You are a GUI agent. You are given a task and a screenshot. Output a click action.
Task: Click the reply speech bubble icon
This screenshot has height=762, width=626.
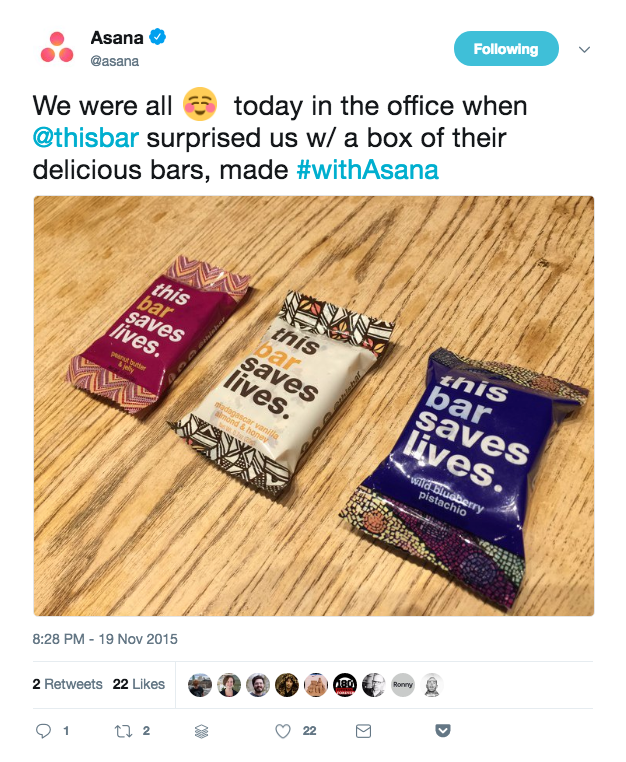[x=44, y=731]
